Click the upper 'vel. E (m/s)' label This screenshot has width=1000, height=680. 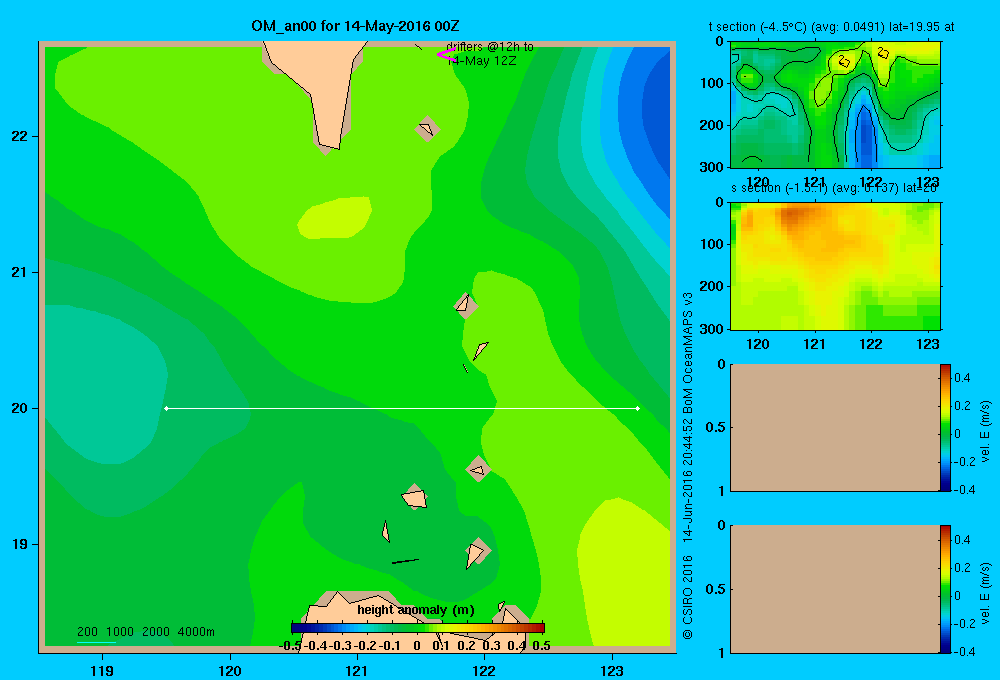pyautogui.click(x=986, y=431)
